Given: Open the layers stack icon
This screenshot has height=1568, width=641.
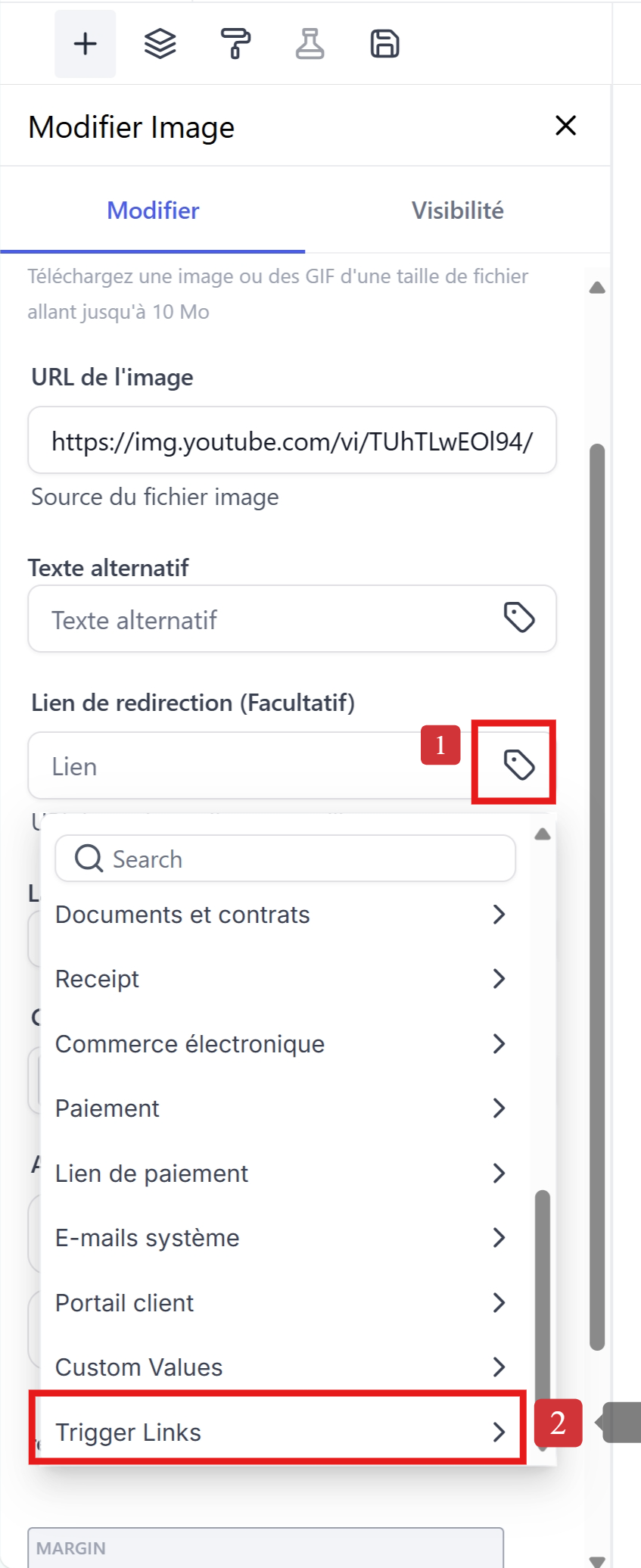Looking at the screenshot, I should pos(160,44).
